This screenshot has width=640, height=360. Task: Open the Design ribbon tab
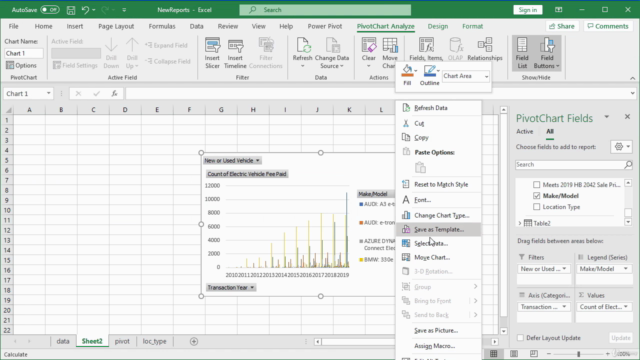(x=438, y=26)
